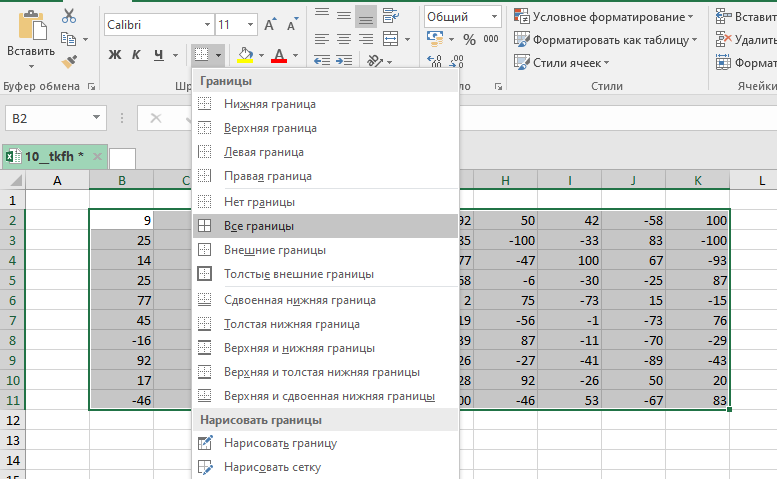This screenshot has width=777, height=479.
Task: Click the column H header
Action: click(505, 180)
